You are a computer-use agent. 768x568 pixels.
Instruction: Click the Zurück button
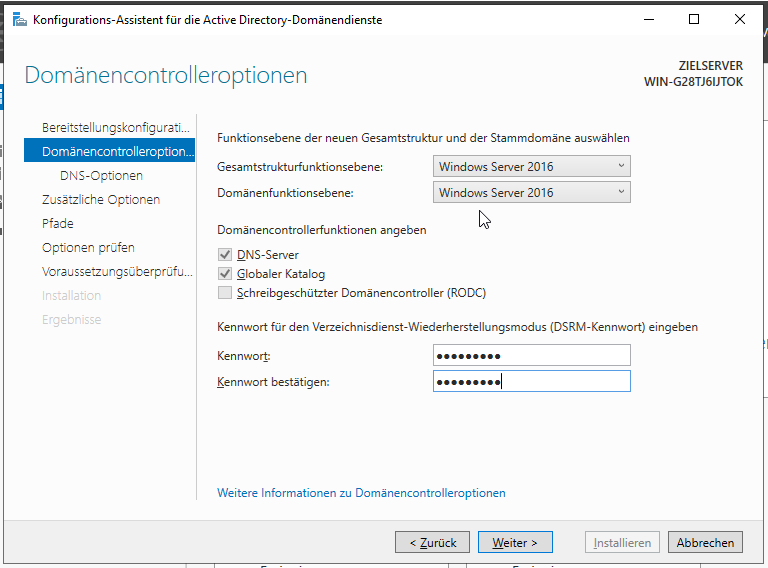pos(433,543)
